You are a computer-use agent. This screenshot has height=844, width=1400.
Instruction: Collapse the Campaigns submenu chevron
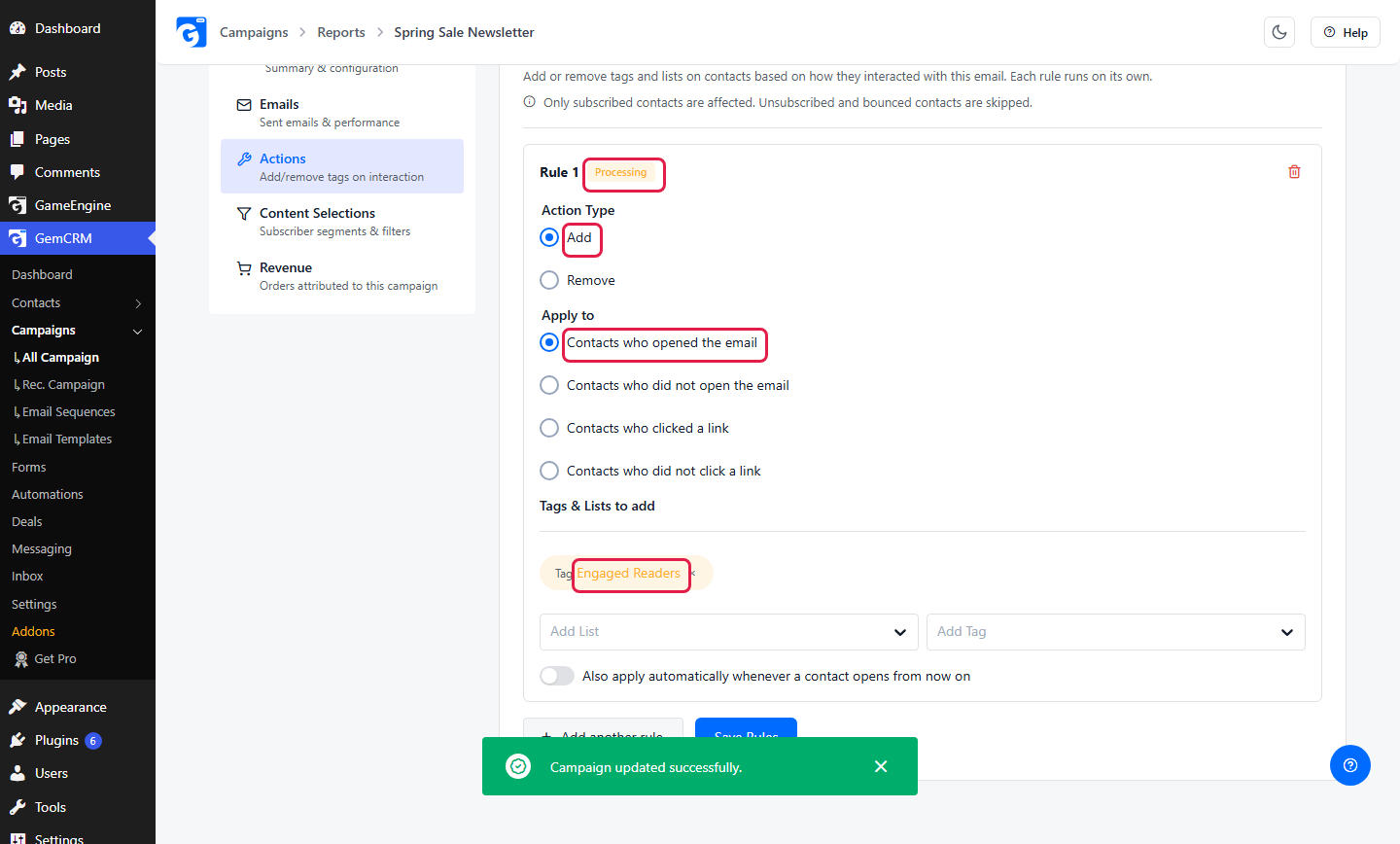[138, 331]
